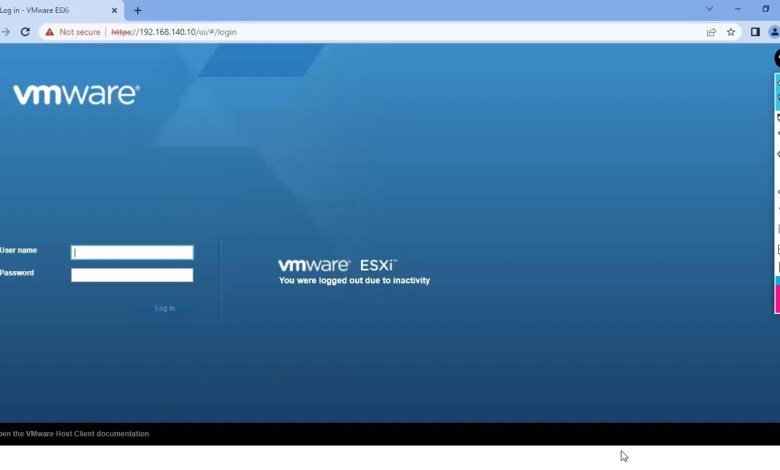Click the address bar URL 192.168.140.10
The height and width of the screenshot is (470, 780).
(174, 32)
